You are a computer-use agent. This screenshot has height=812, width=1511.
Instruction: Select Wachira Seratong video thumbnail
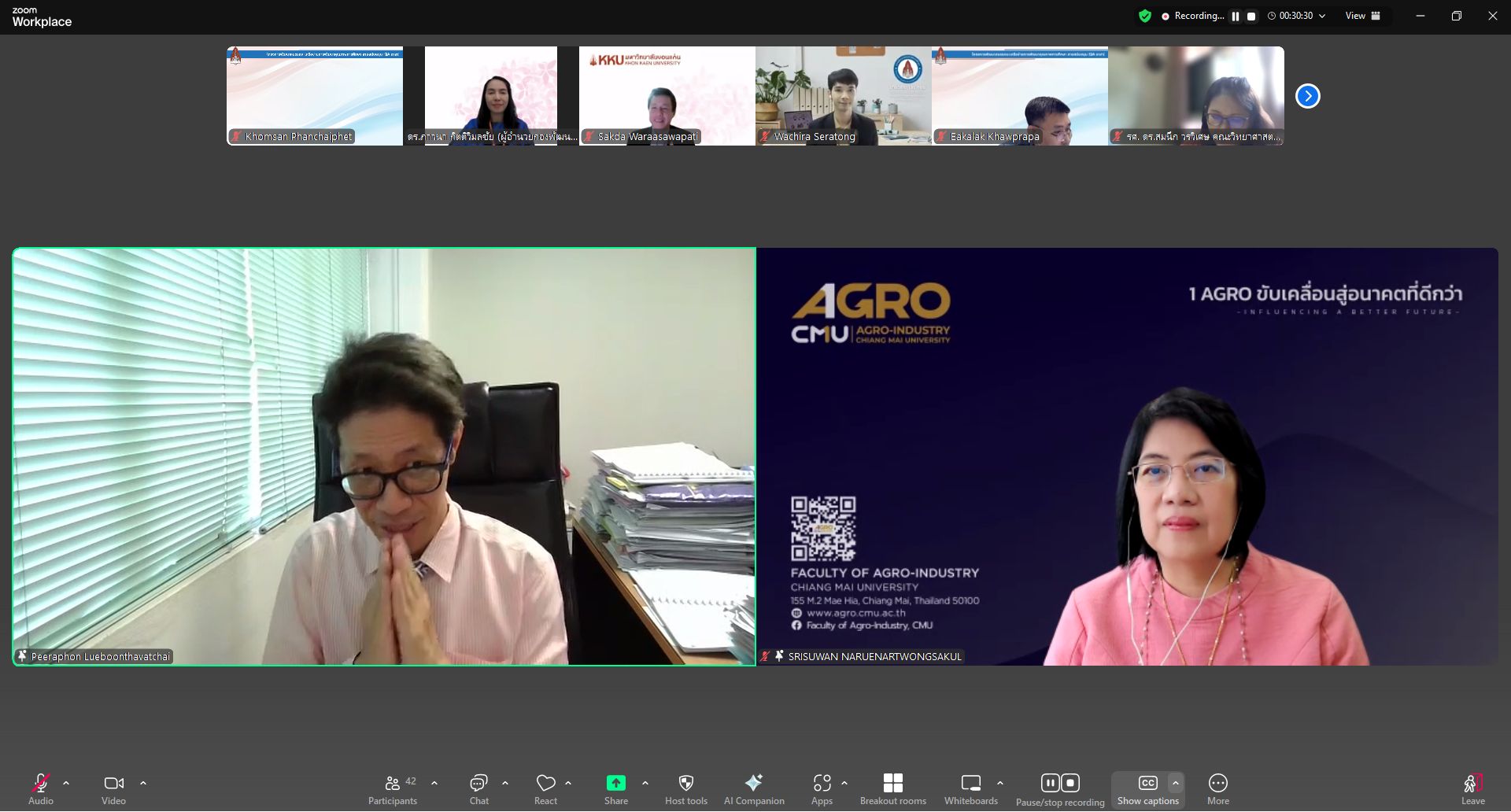pyautogui.click(x=843, y=95)
